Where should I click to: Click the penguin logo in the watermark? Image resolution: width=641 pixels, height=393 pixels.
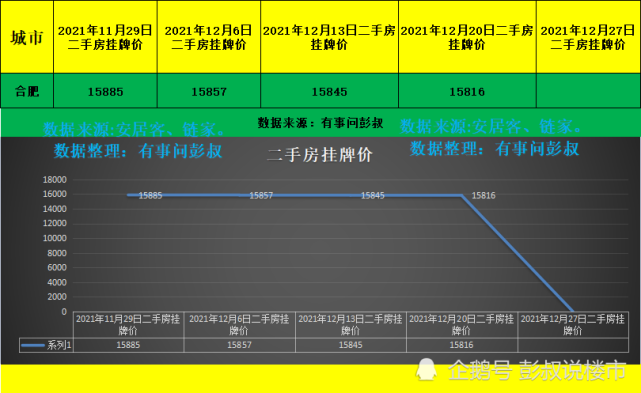(x=426, y=369)
